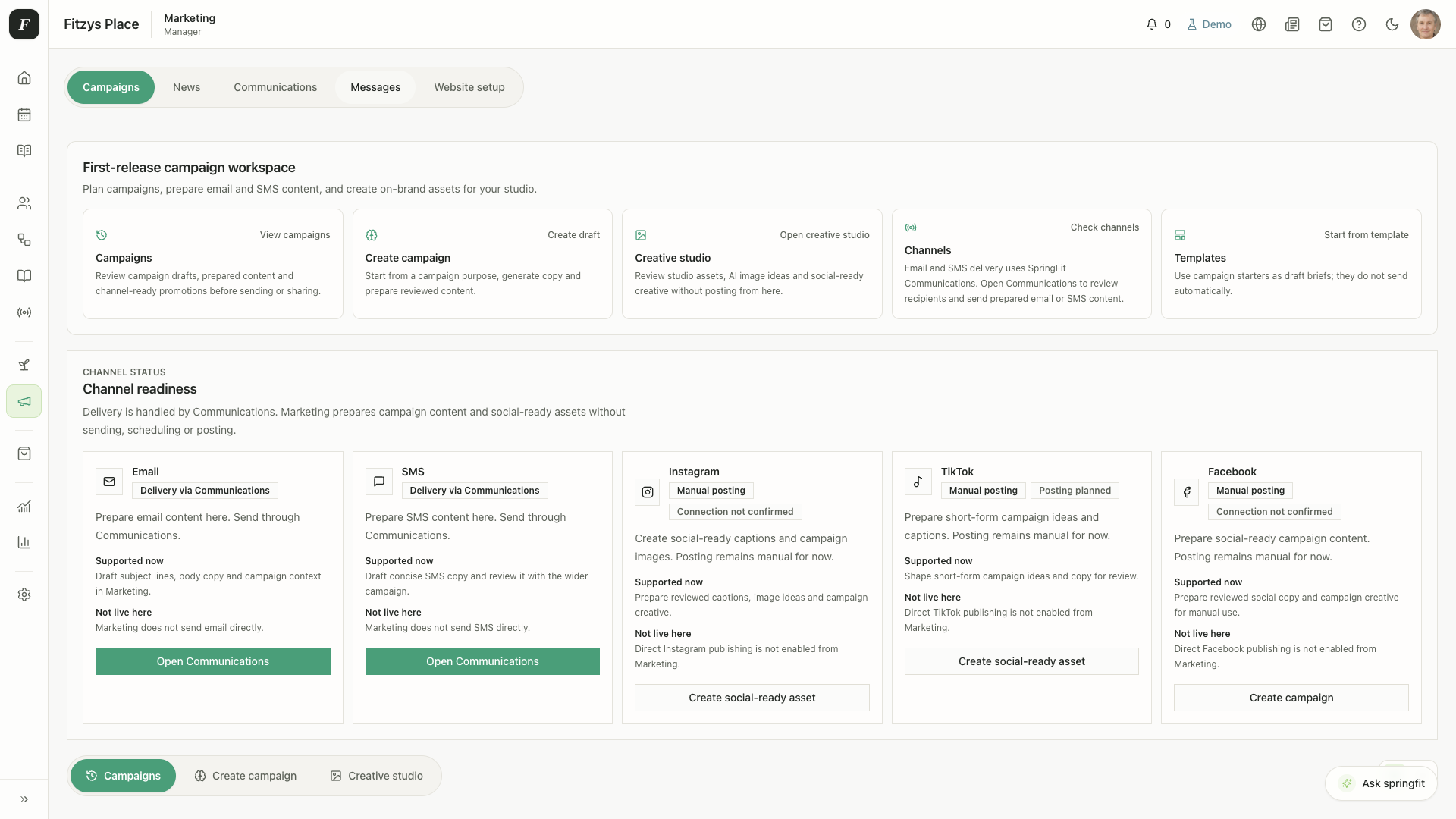Open the linked shapes icon in sidebar
1456x819 pixels.
24,240
